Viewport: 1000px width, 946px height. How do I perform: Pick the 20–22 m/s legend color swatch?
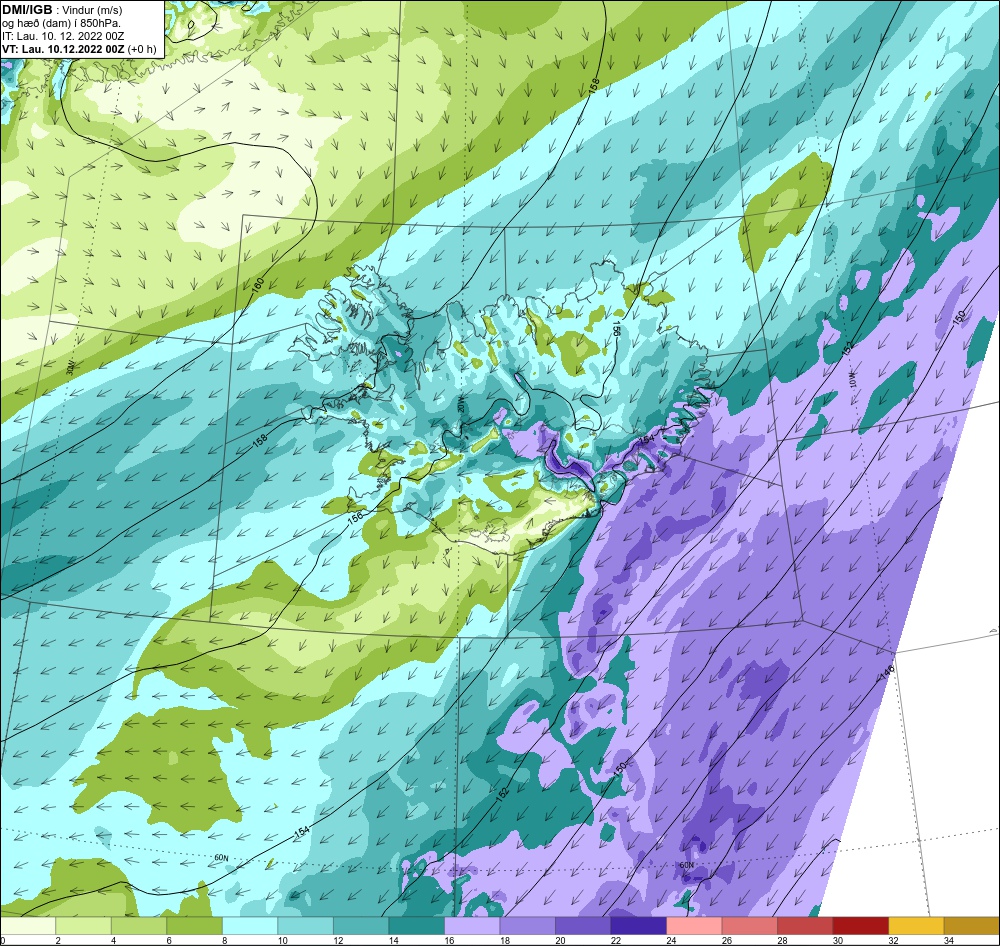click(583, 926)
